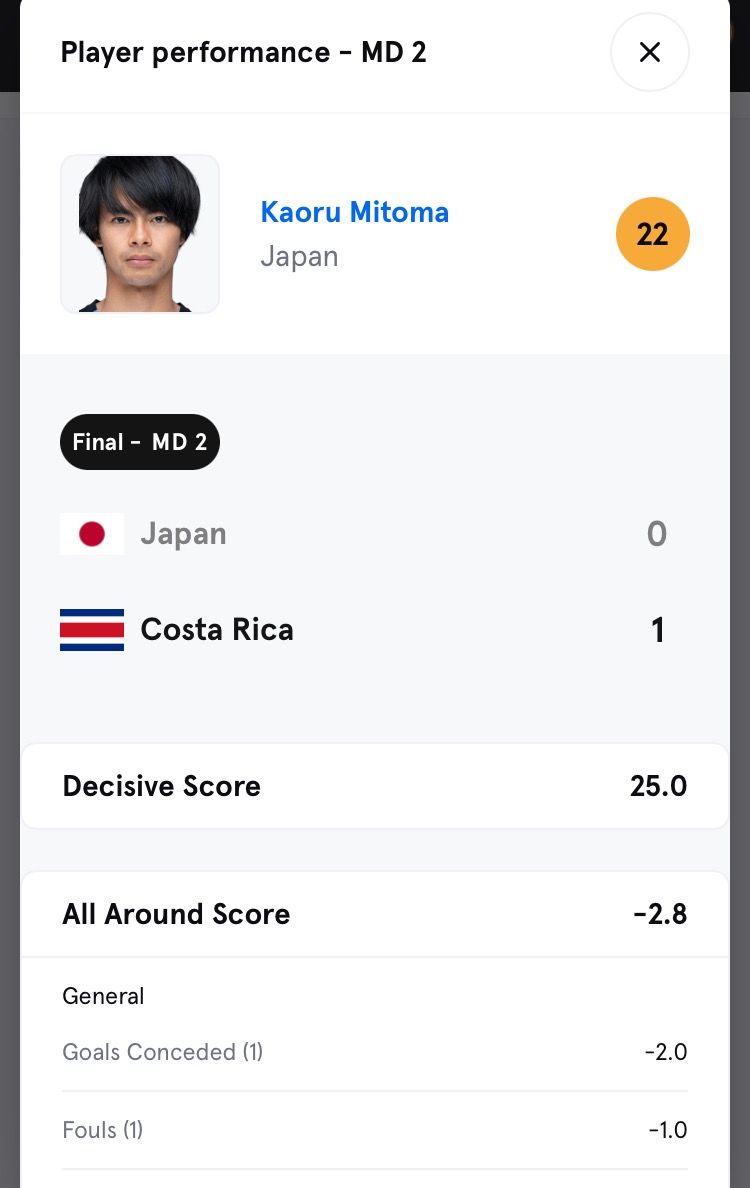Select the Costa Rica team name
The height and width of the screenshot is (1188, 750).
coord(217,630)
